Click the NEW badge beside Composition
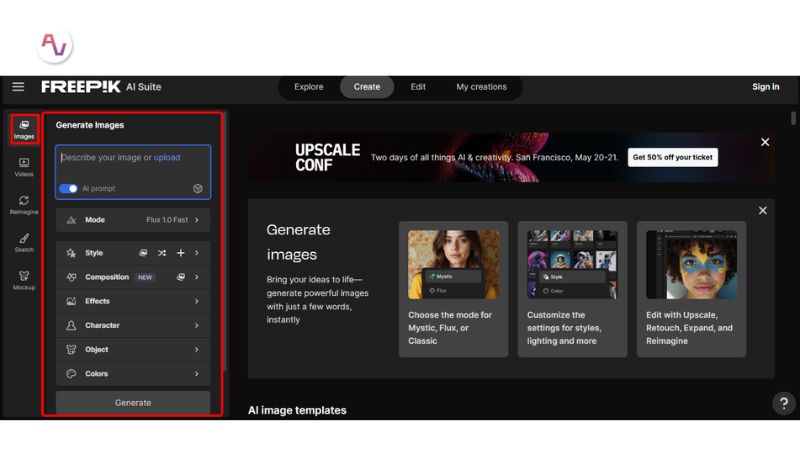This screenshot has width=800, height=450. (145, 277)
